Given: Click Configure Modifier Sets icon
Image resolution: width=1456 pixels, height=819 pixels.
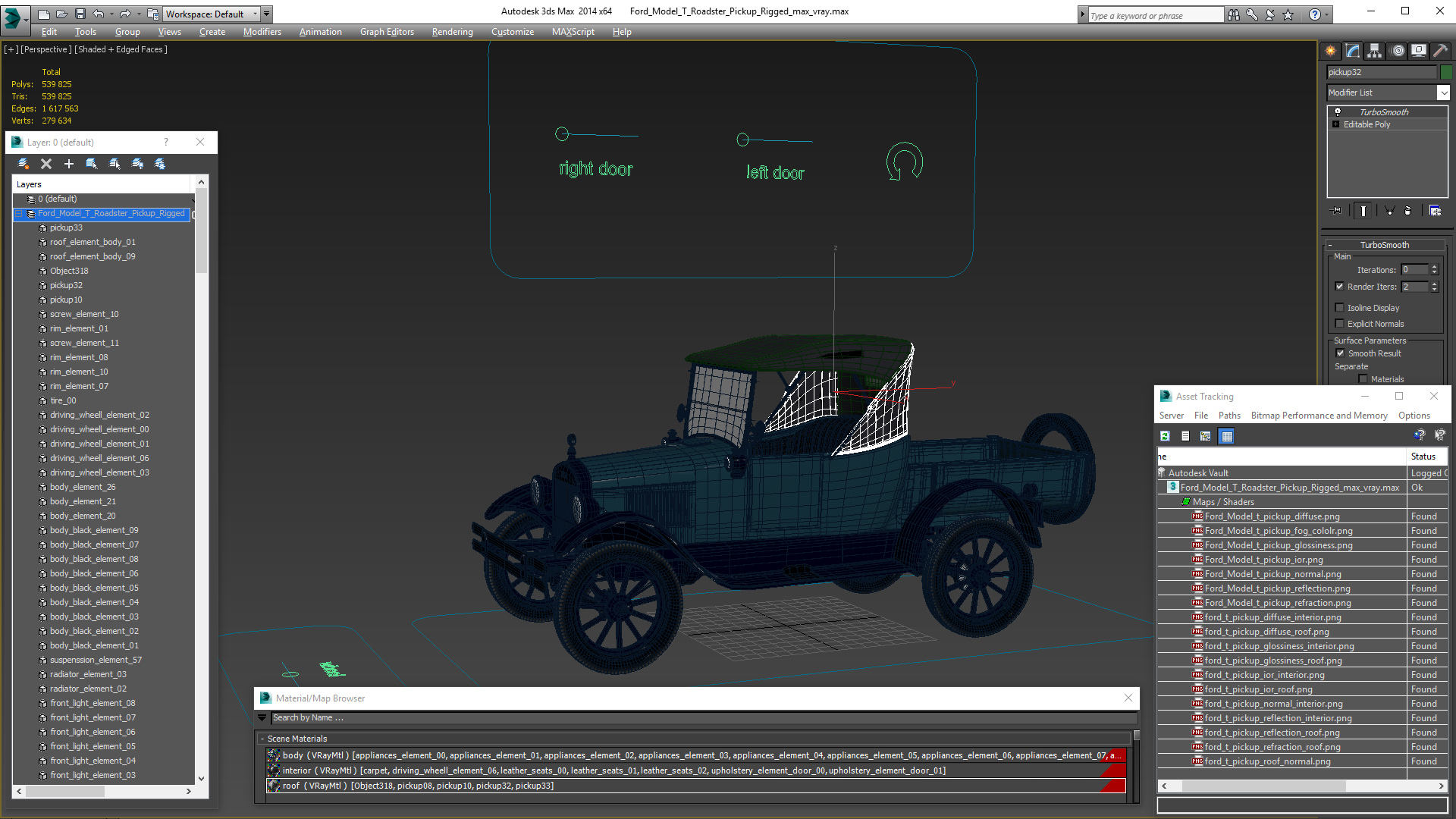Looking at the screenshot, I should (1435, 211).
